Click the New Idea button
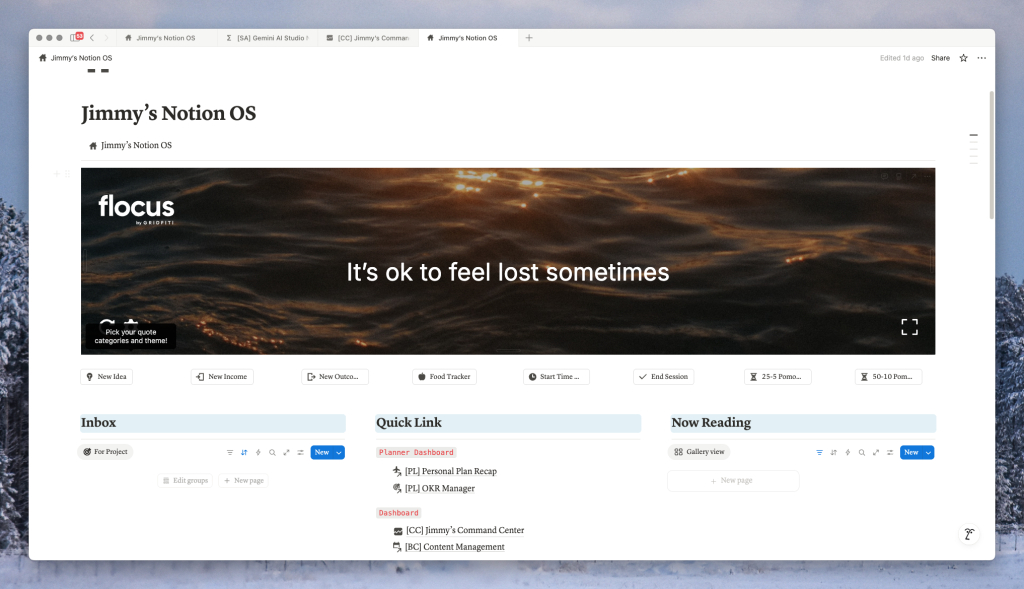Viewport: 1024px width, 589px height. (106, 377)
